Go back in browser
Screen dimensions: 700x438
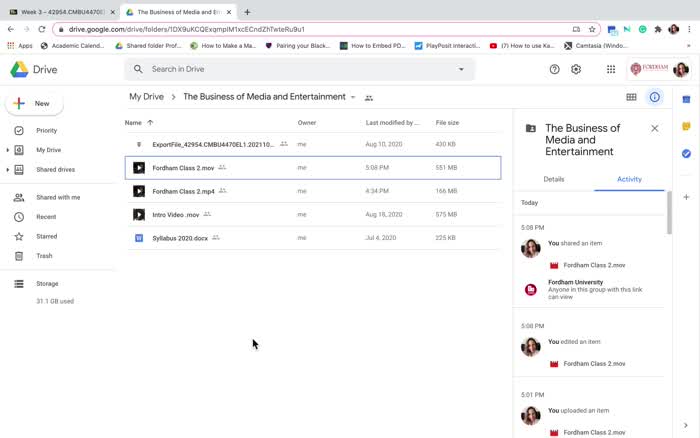tap(11, 29)
